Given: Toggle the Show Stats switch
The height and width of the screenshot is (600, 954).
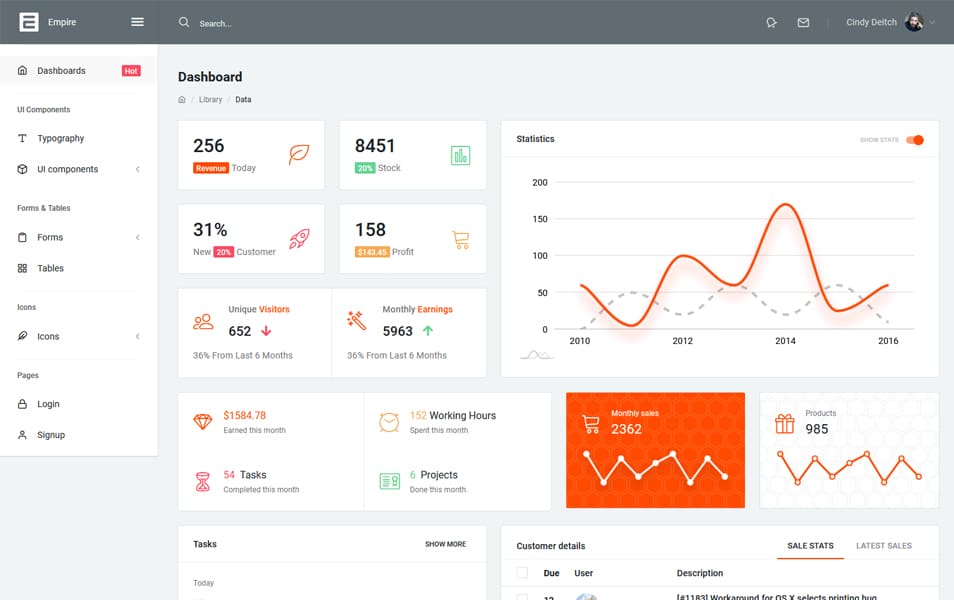Looking at the screenshot, I should coord(914,140).
